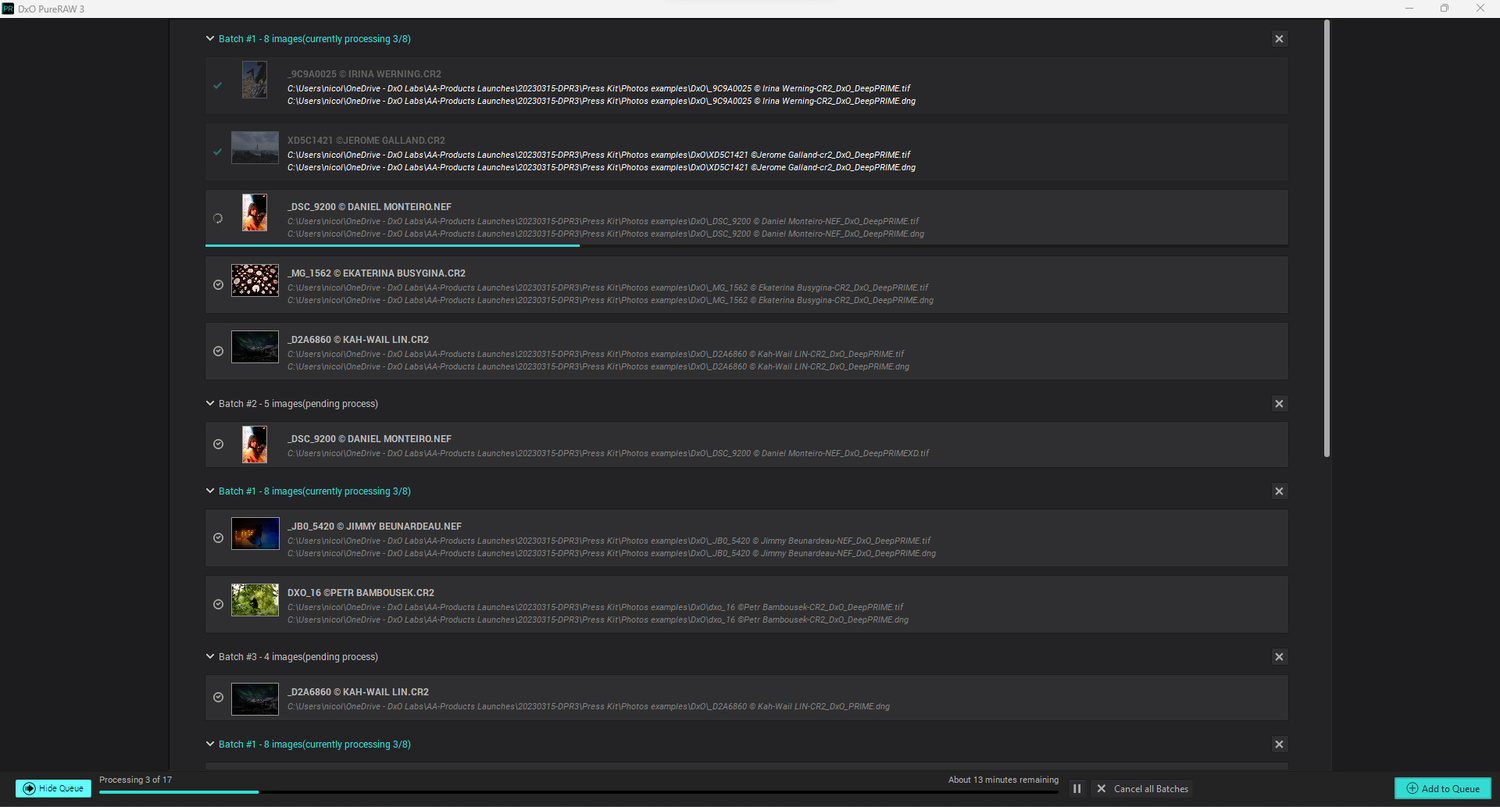Click pending status icon on _MG_1562 row
The height and width of the screenshot is (807, 1500).
pos(218,285)
